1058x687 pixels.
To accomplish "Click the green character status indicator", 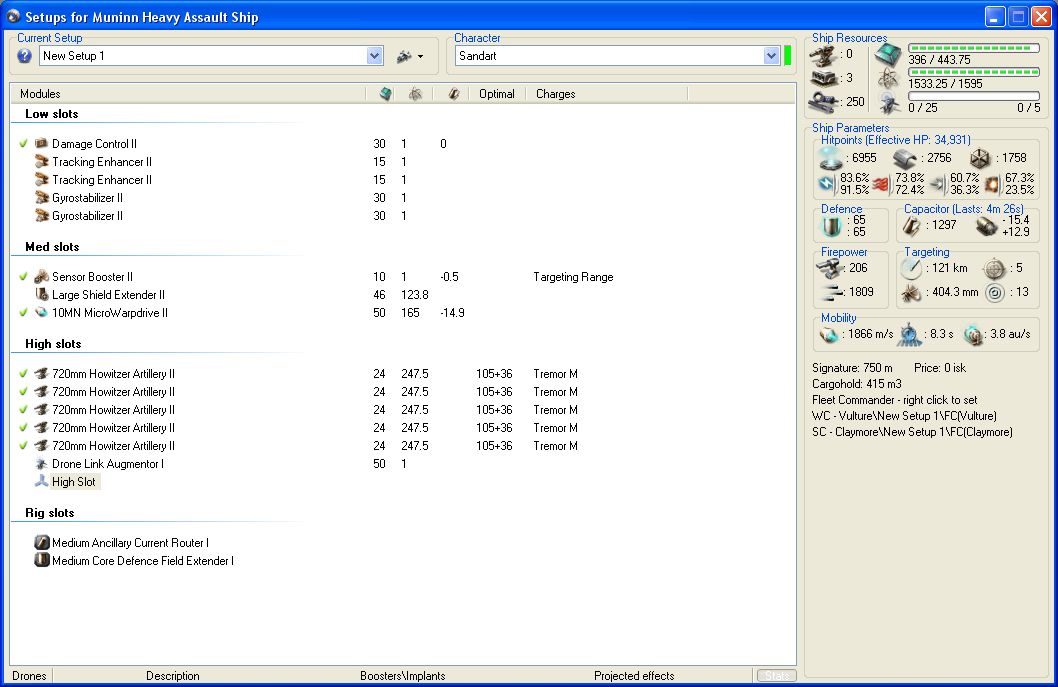I will click(787, 56).
